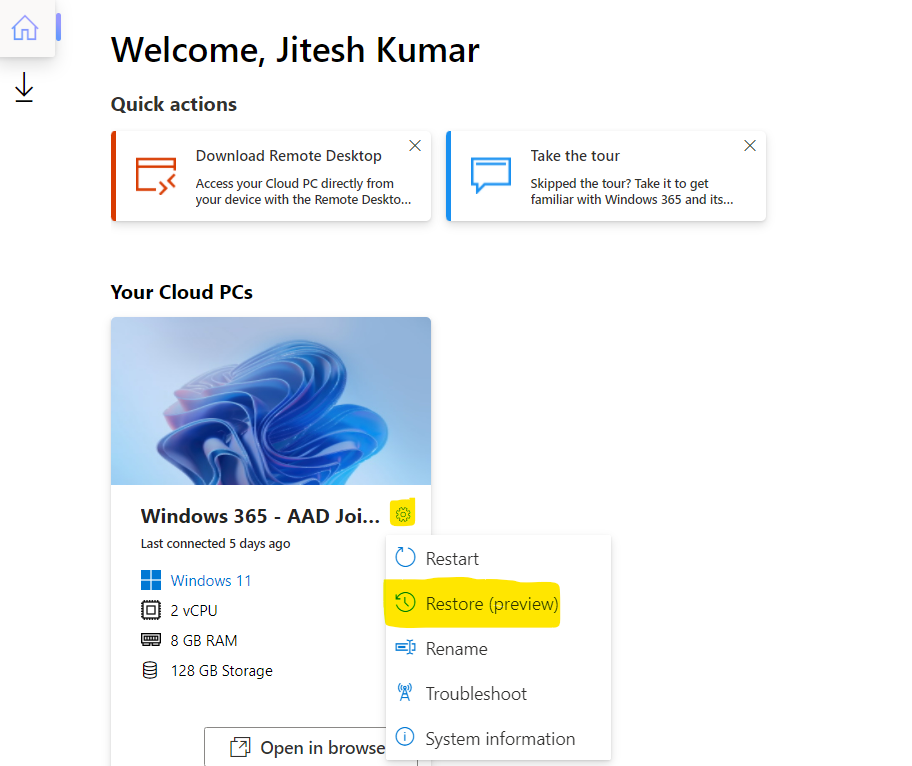Click the 'Last connected 5 days ago' text
This screenshot has width=912, height=766.
click(215, 543)
